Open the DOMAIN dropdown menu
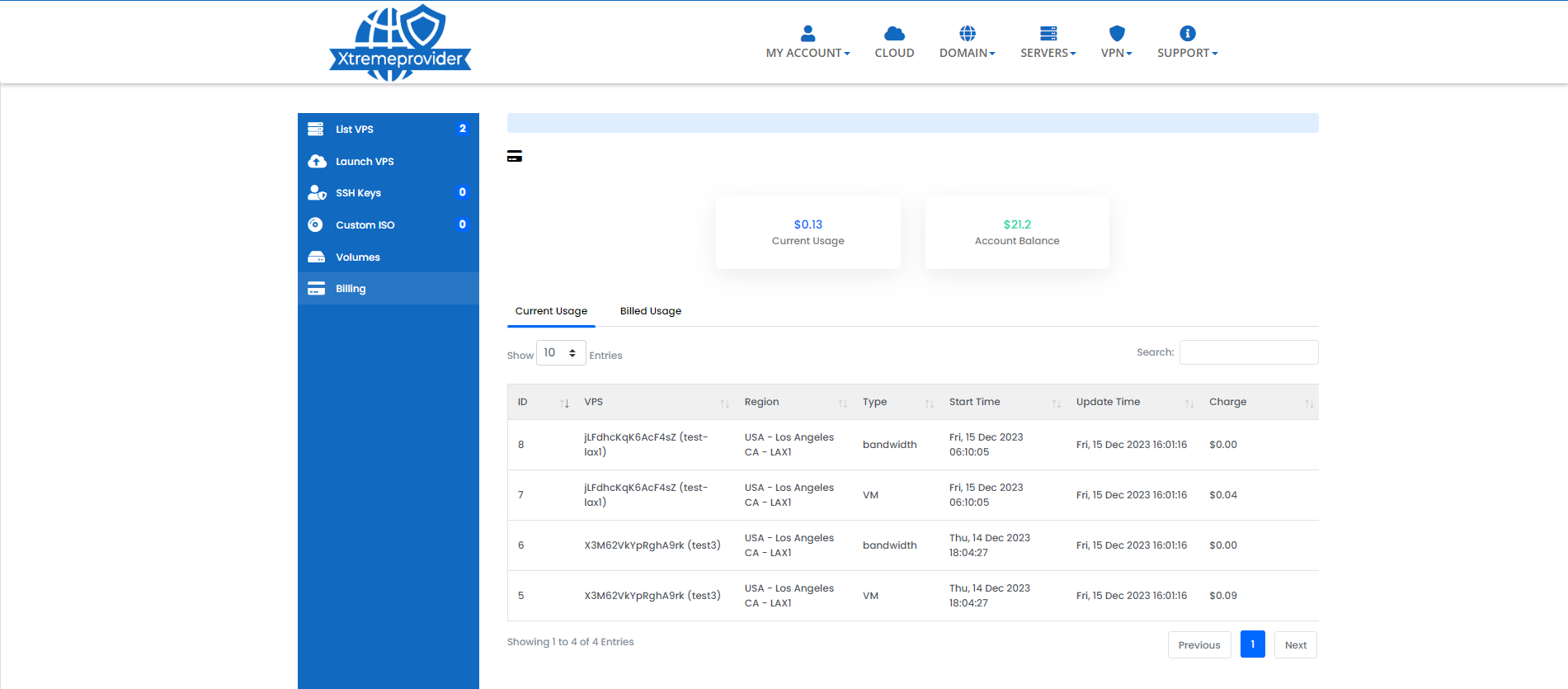 tap(968, 53)
